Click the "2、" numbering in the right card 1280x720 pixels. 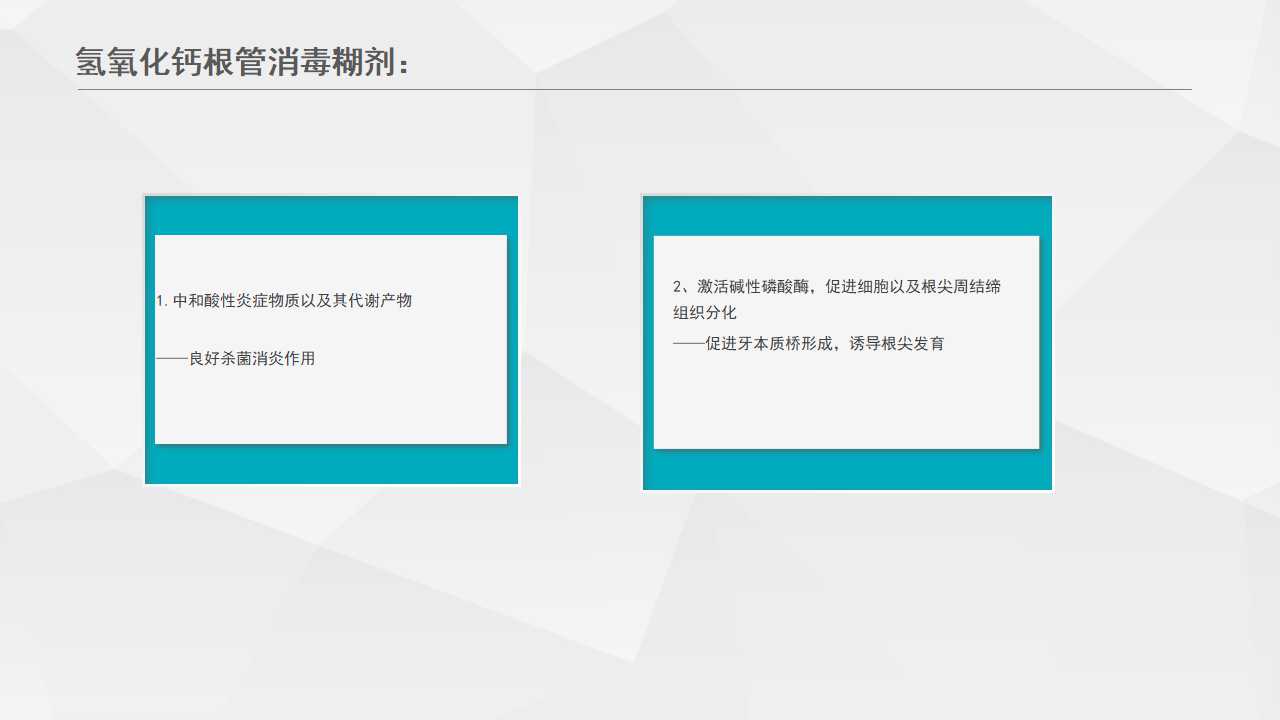[x=684, y=287]
